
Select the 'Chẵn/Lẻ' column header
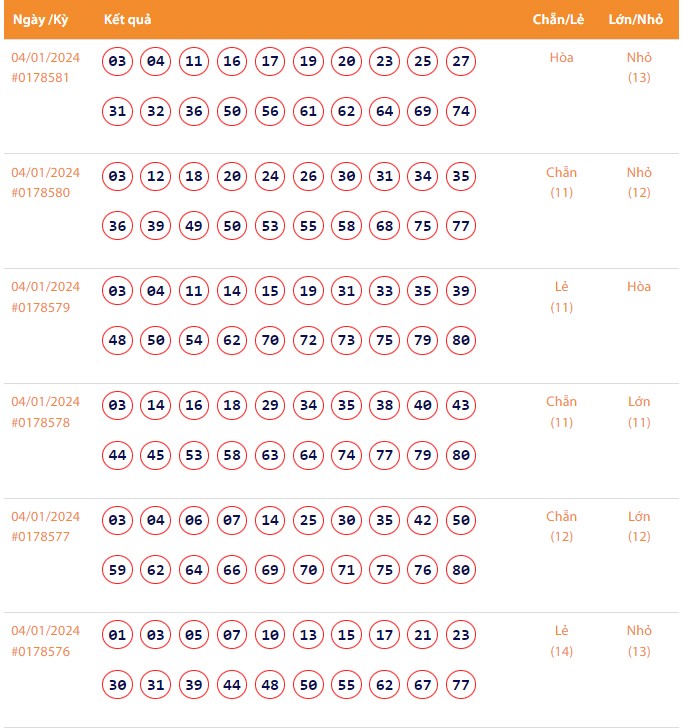click(558, 20)
